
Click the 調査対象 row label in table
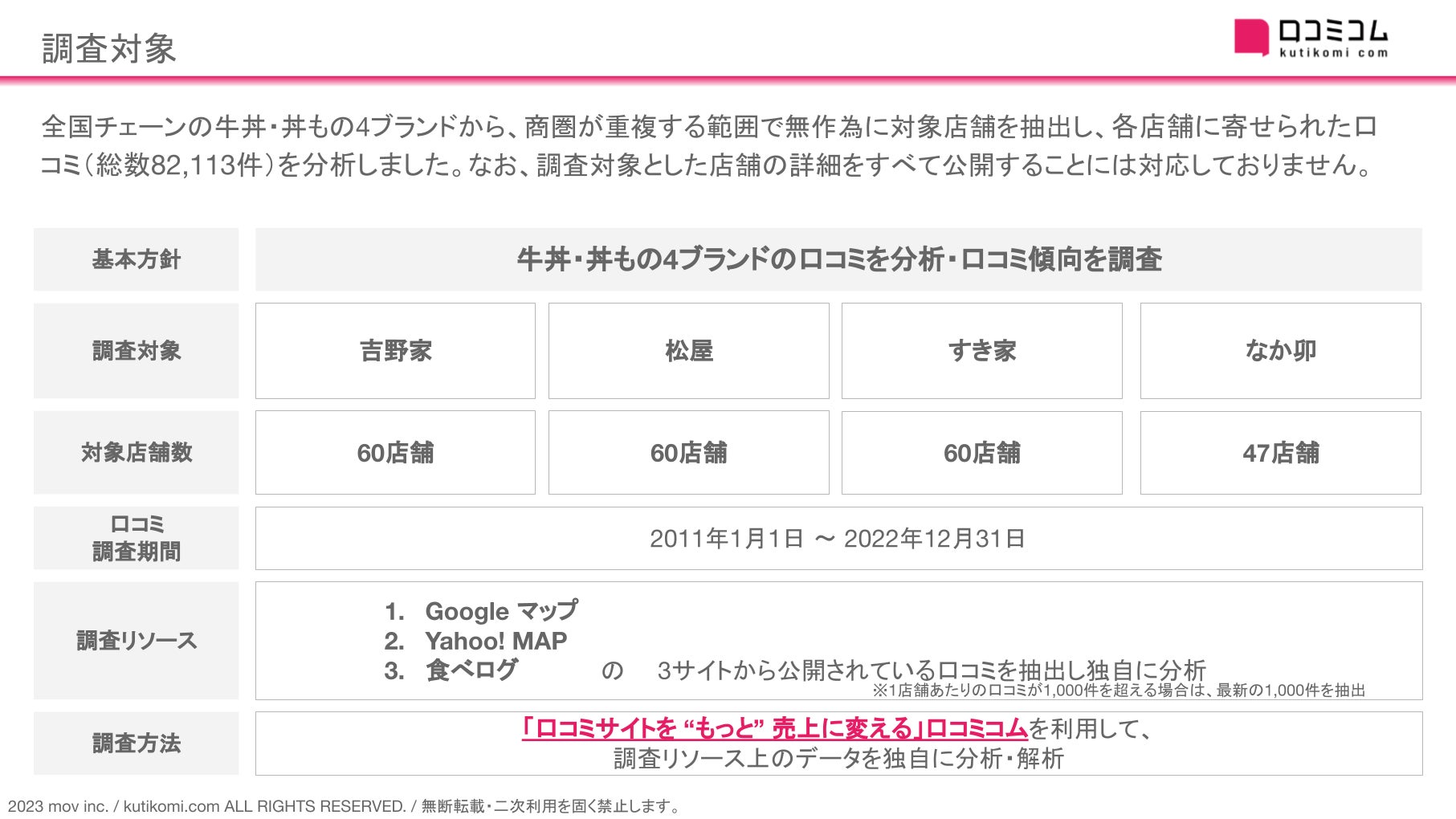tap(137, 351)
